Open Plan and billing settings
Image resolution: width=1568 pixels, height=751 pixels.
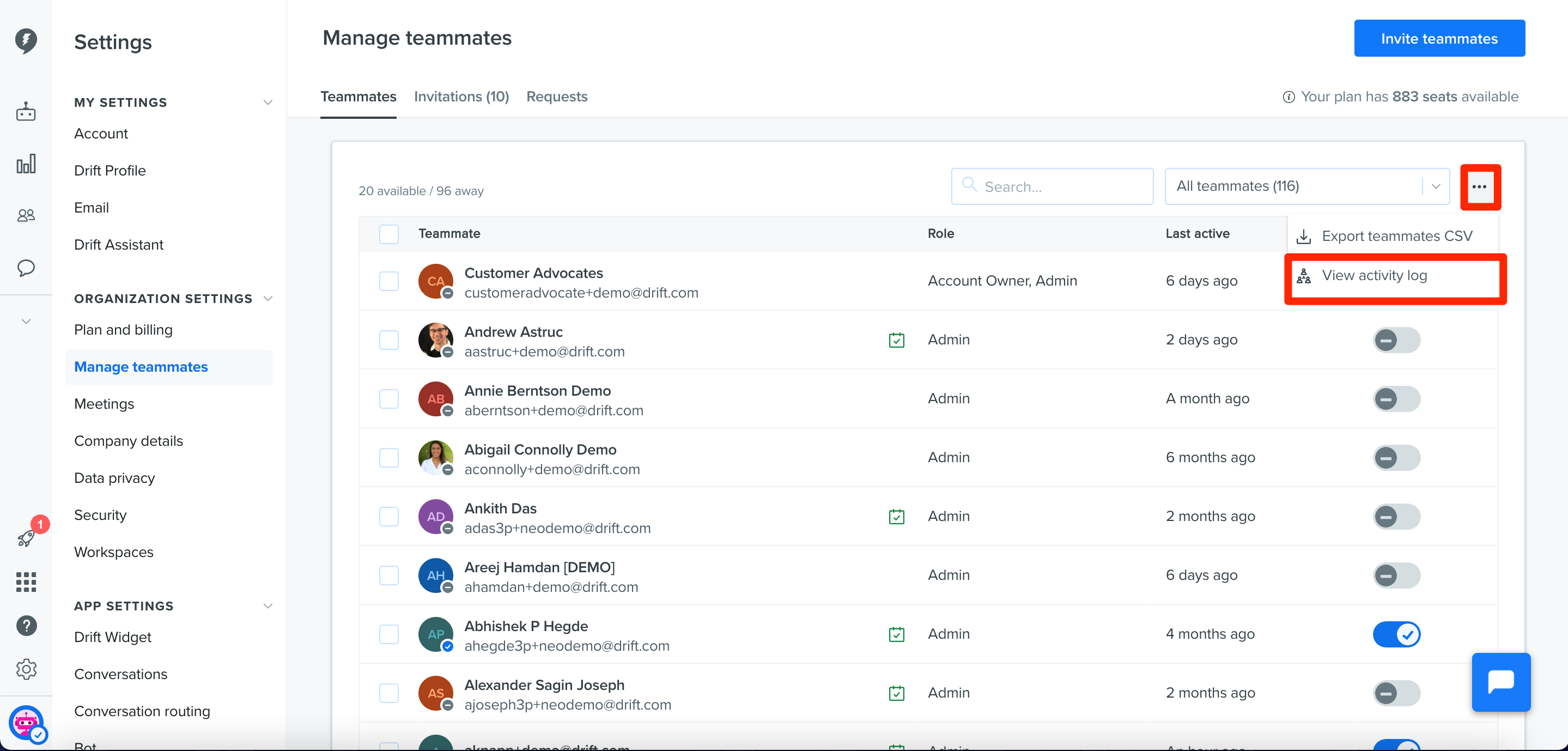point(124,330)
